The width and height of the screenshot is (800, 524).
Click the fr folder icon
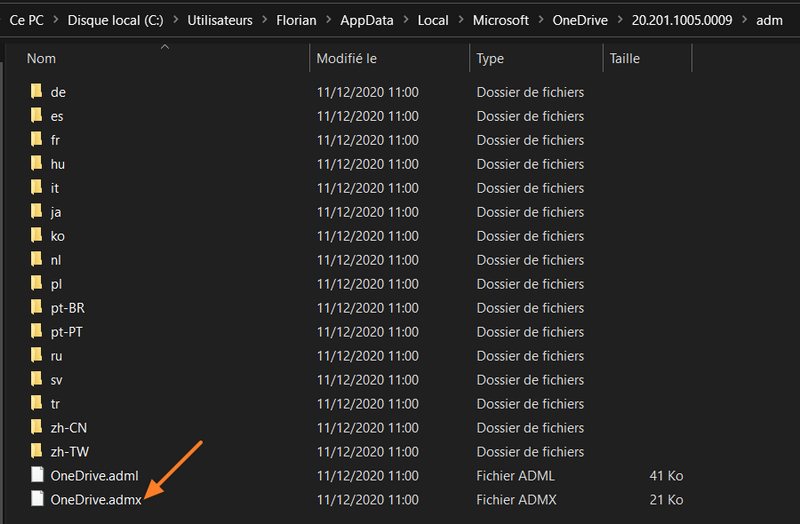point(36,139)
